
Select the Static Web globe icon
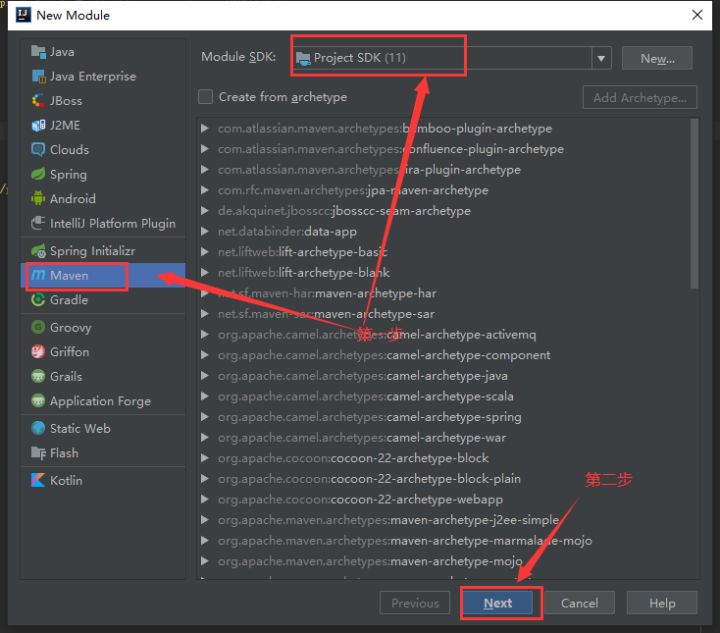38,428
